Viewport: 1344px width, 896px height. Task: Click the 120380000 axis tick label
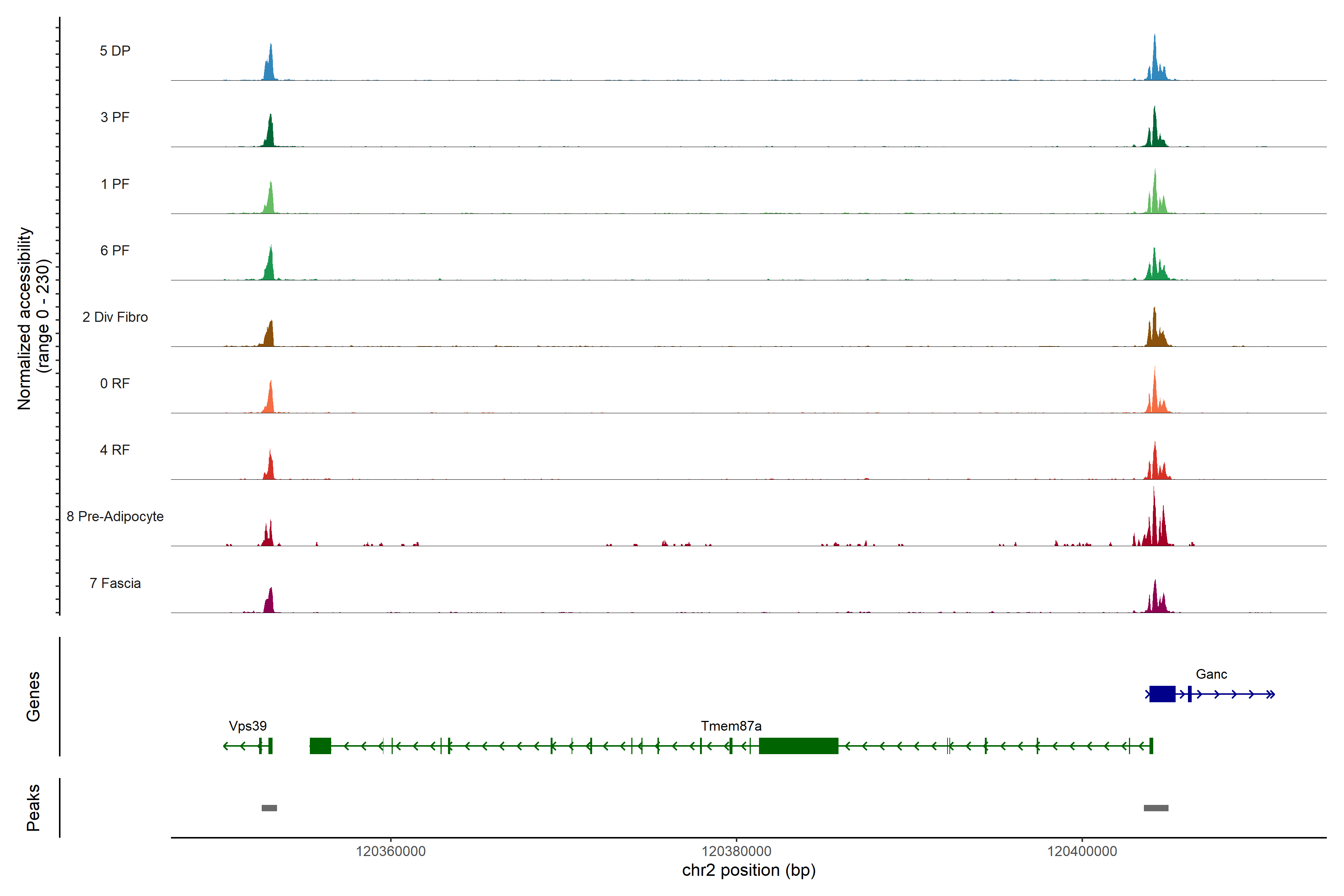point(736,852)
